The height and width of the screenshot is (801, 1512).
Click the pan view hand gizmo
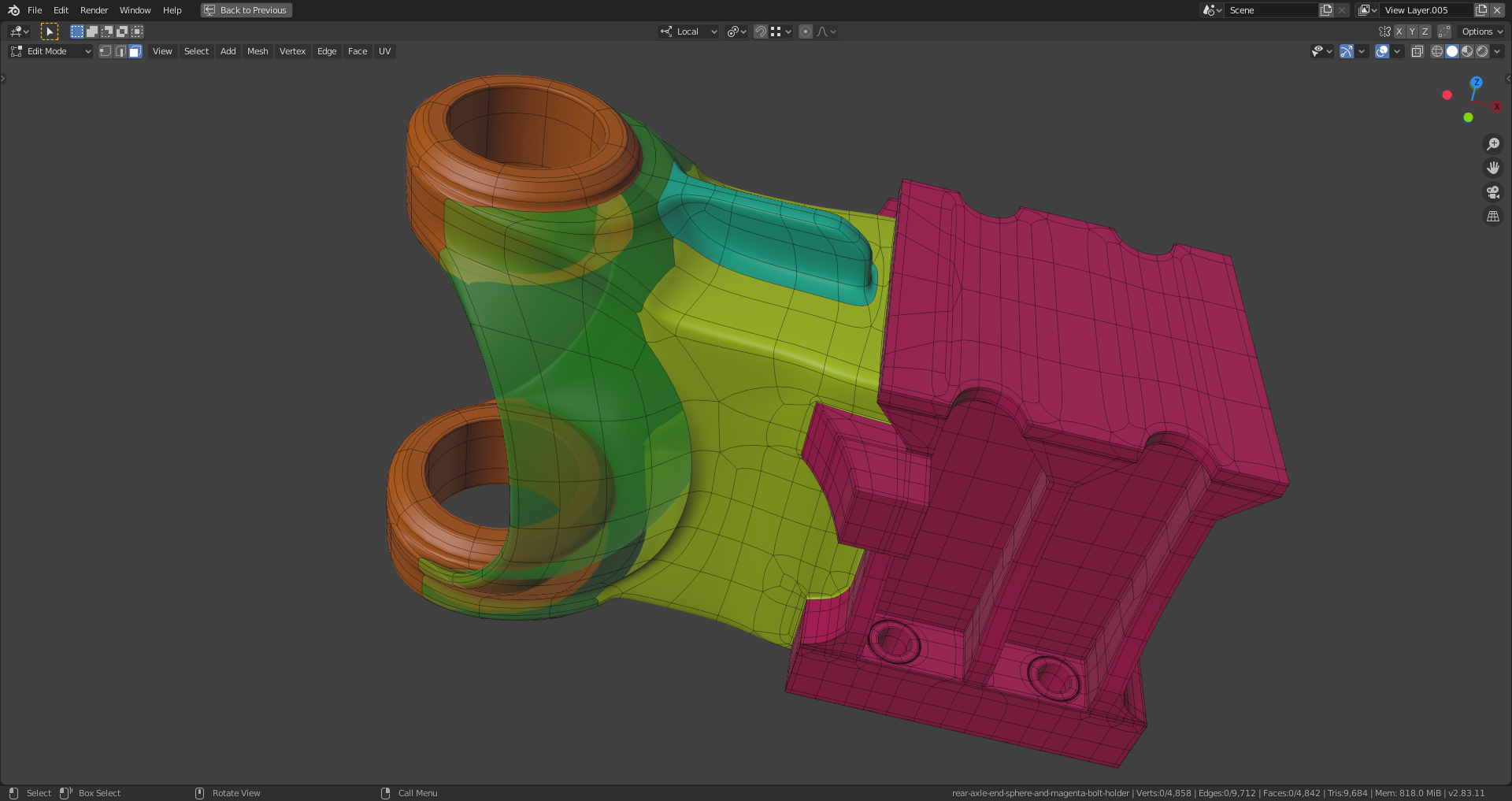[1492, 168]
